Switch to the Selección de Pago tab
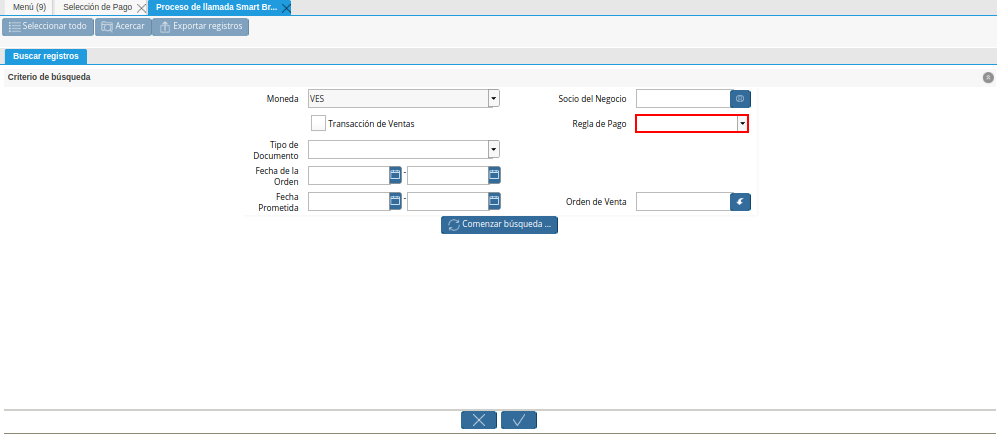The image size is (997, 434). coord(97,8)
